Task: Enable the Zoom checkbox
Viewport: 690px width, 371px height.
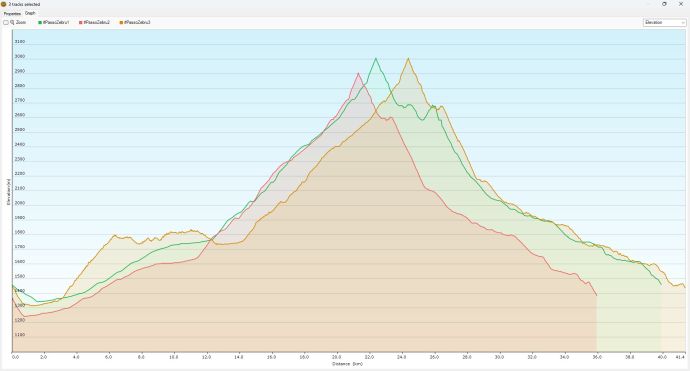Action: click(6, 22)
